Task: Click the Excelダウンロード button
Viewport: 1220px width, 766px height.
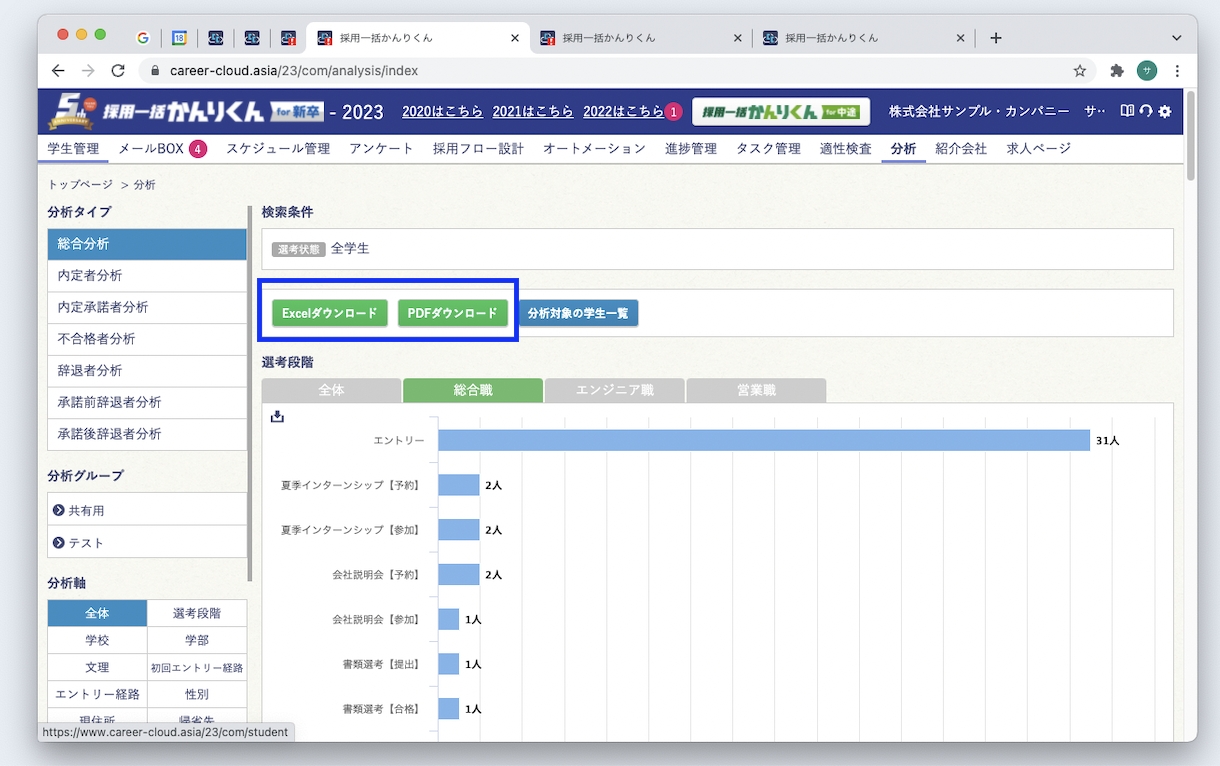Action: click(x=329, y=313)
